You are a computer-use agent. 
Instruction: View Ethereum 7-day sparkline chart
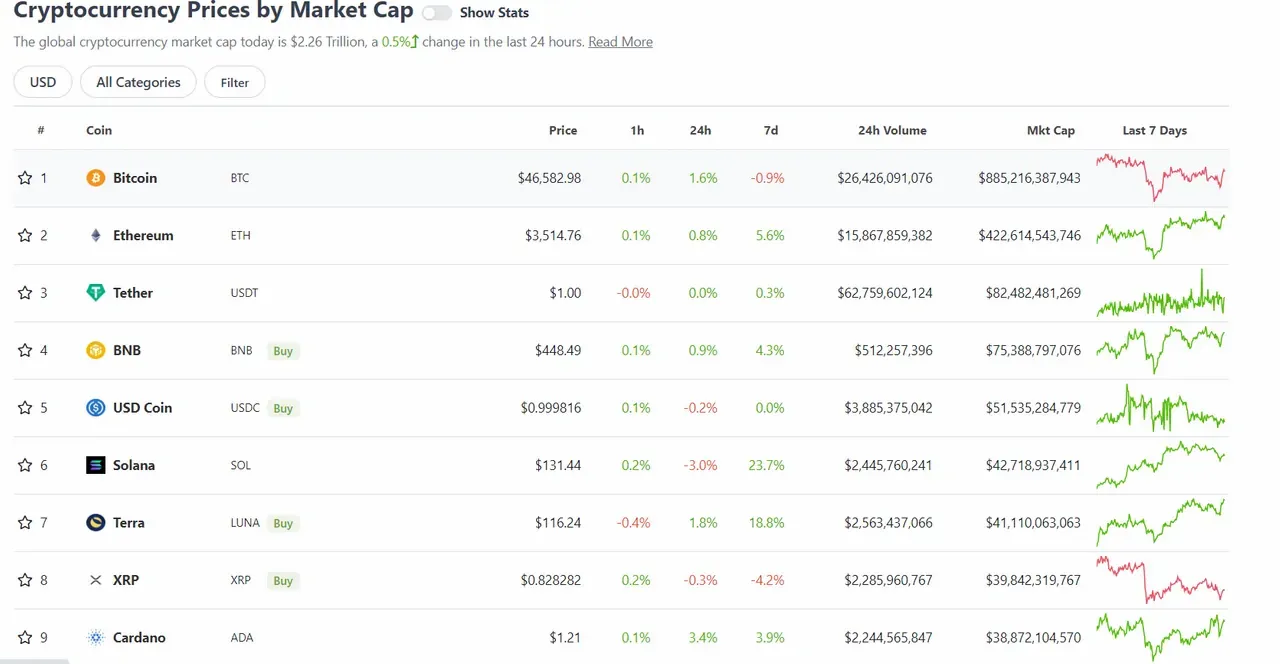(1160, 235)
